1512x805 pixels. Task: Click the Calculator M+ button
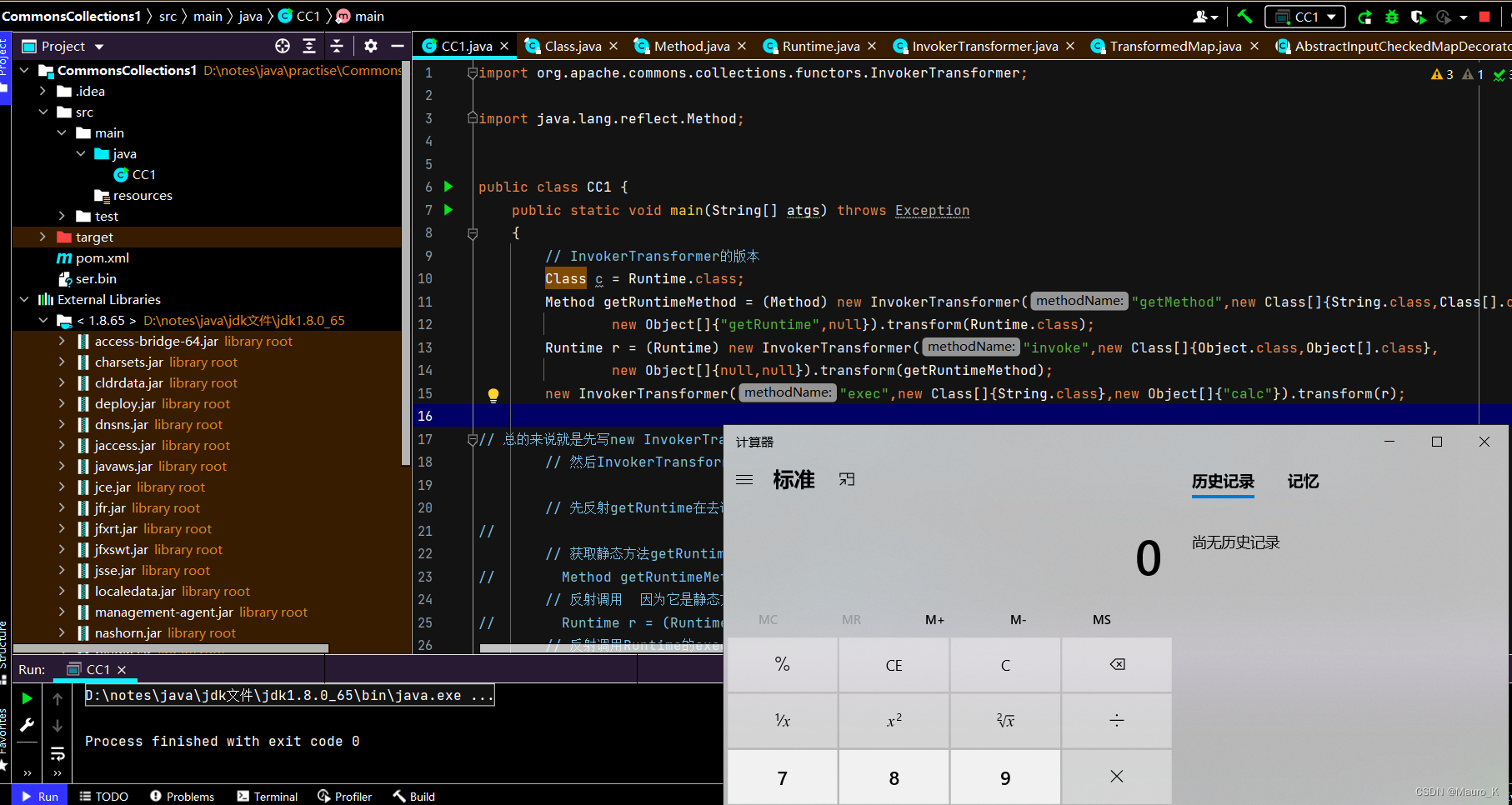pyautogui.click(x=935, y=620)
